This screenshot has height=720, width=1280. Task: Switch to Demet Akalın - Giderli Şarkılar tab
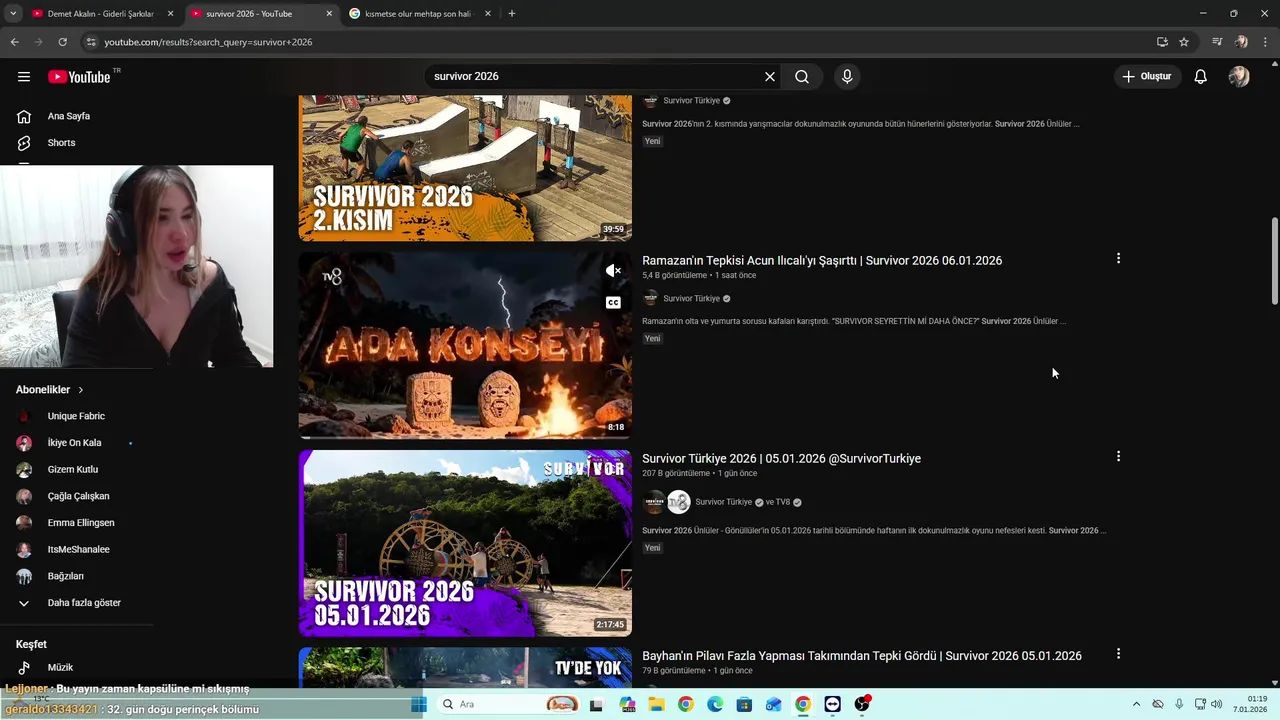click(x=103, y=14)
